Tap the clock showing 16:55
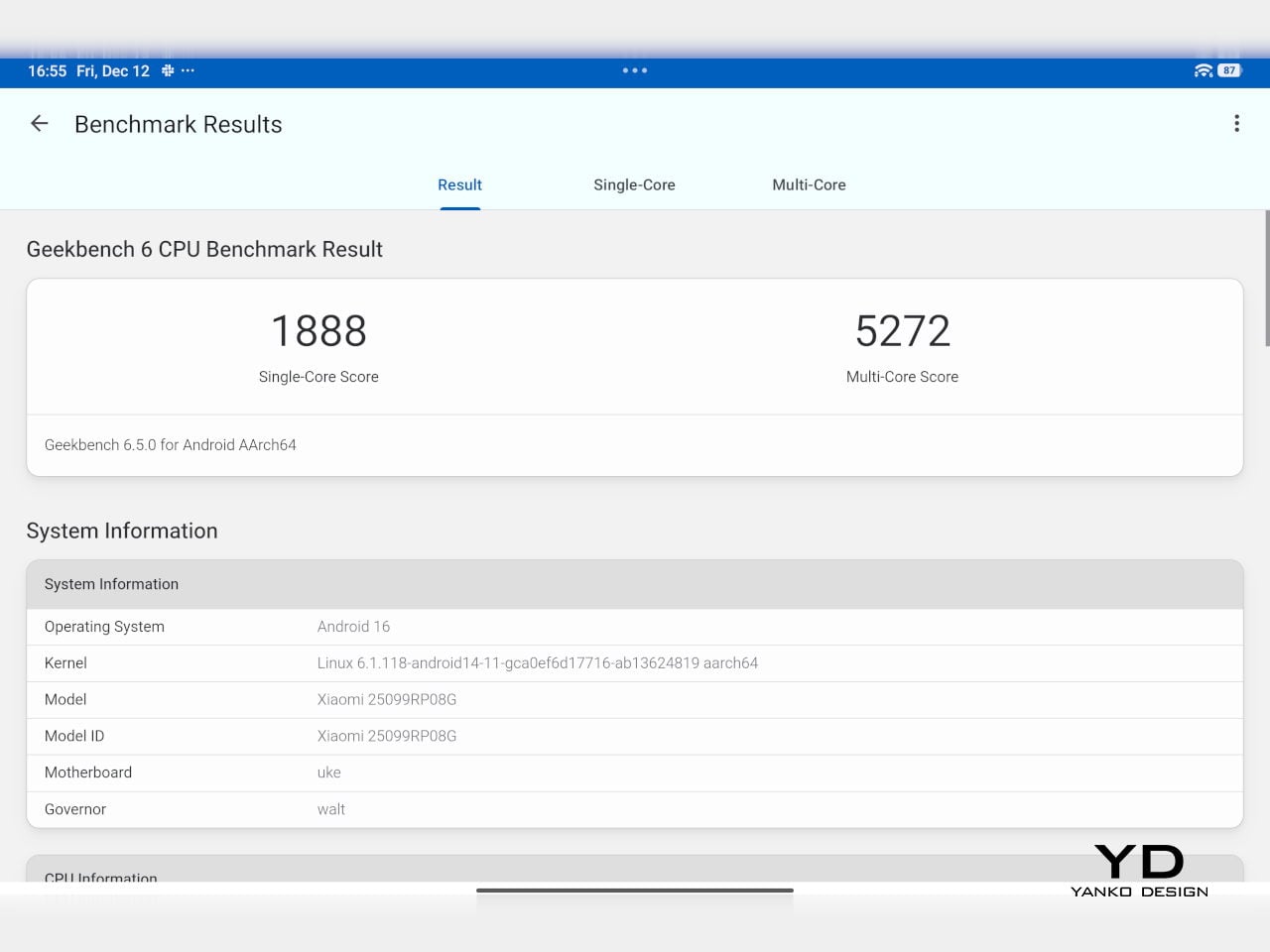Screen dimensions: 1270x952 [x=47, y=71]
